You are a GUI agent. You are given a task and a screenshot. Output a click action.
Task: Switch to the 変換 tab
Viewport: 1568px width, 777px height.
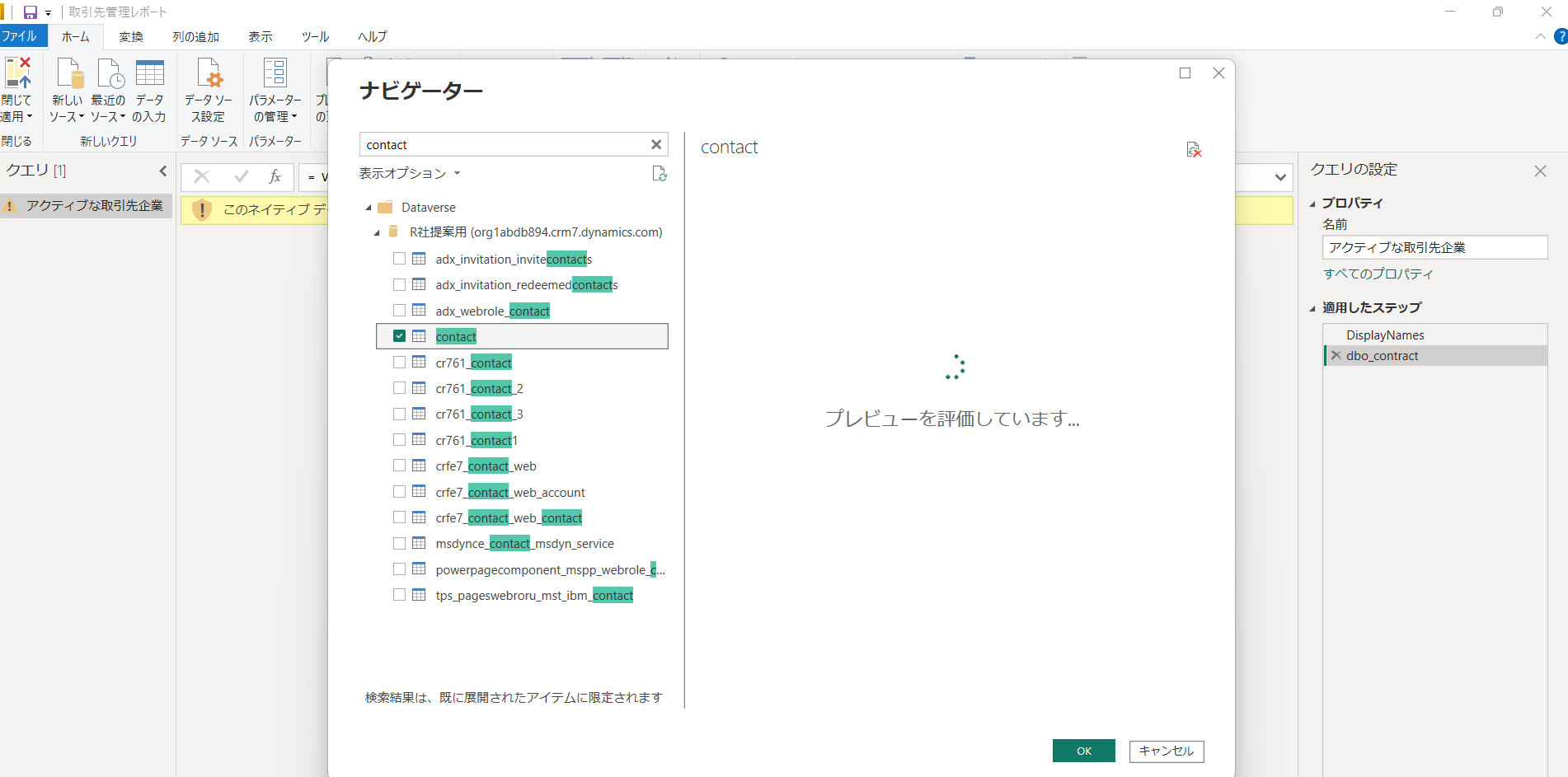[x=131, y=37]
